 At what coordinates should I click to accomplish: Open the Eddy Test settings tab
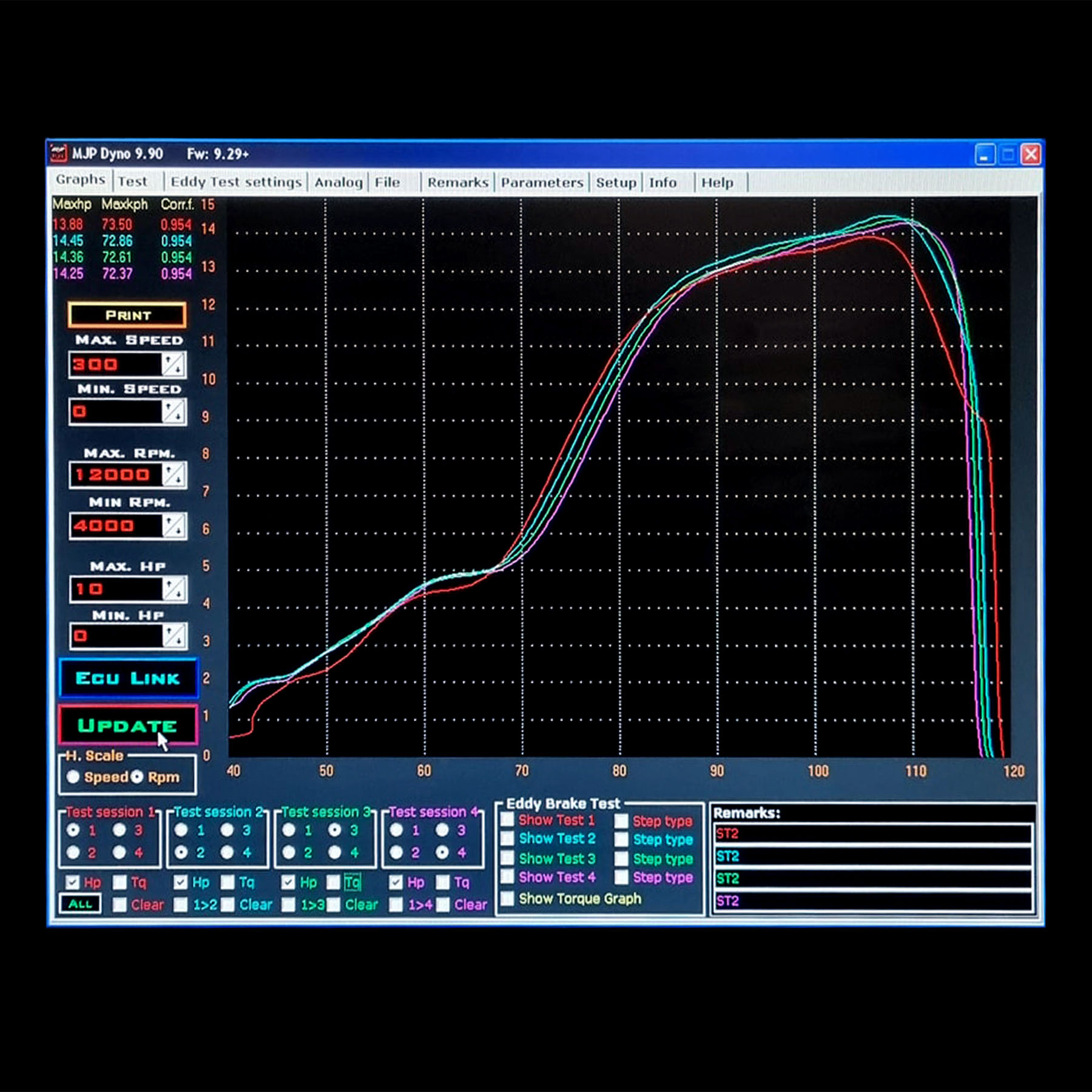[x=236, y=182]
